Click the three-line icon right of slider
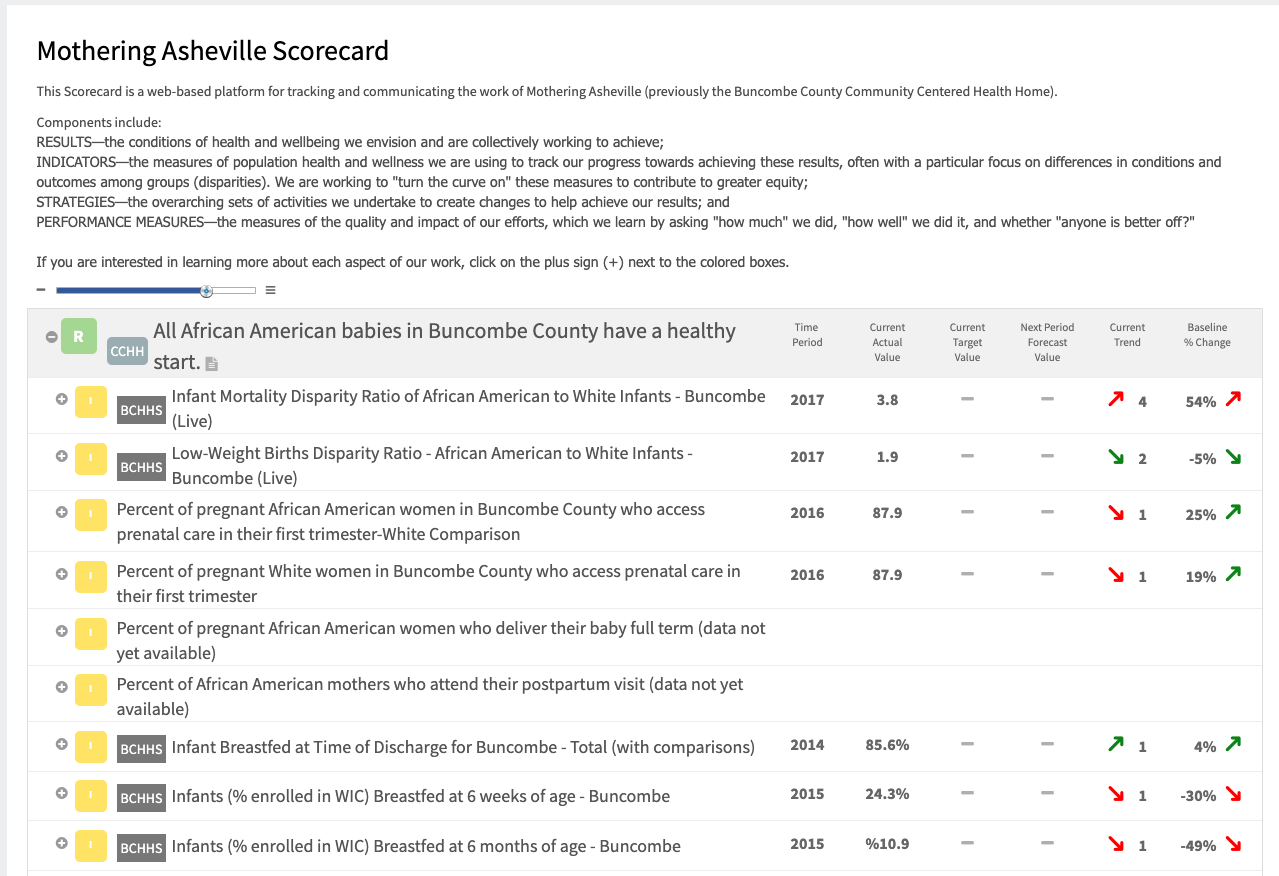The height and width of the screenshot is (876, 1279). pyautogui.click(x=270, y=290)
